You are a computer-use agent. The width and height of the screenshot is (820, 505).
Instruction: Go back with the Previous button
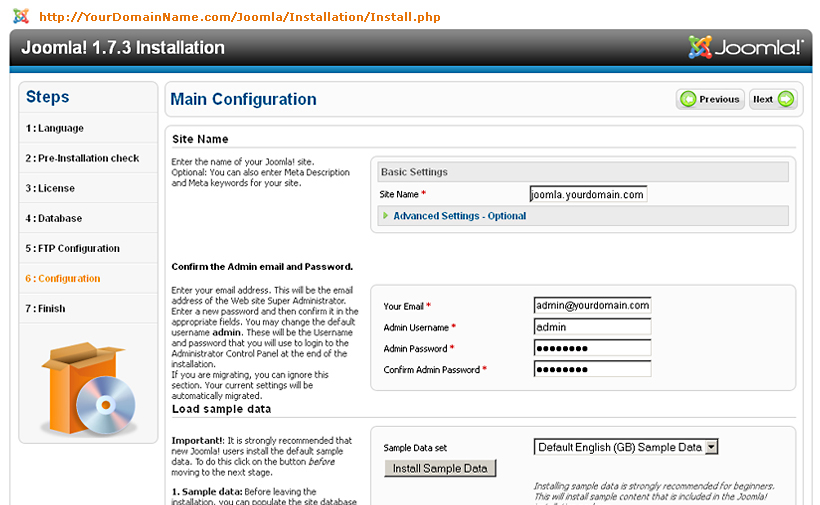click(x=710, y=99)
